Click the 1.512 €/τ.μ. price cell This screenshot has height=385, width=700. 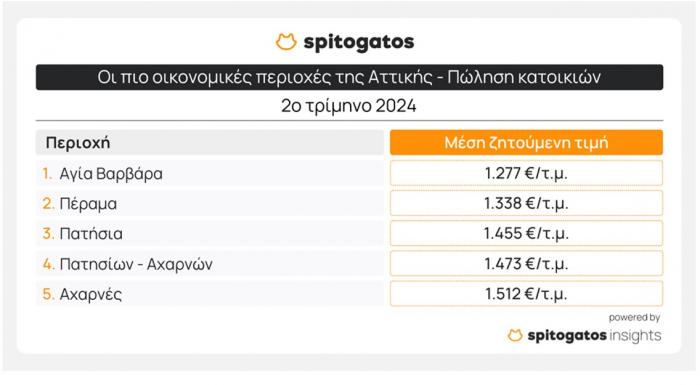pyautogui.click(x=526, y=294)
